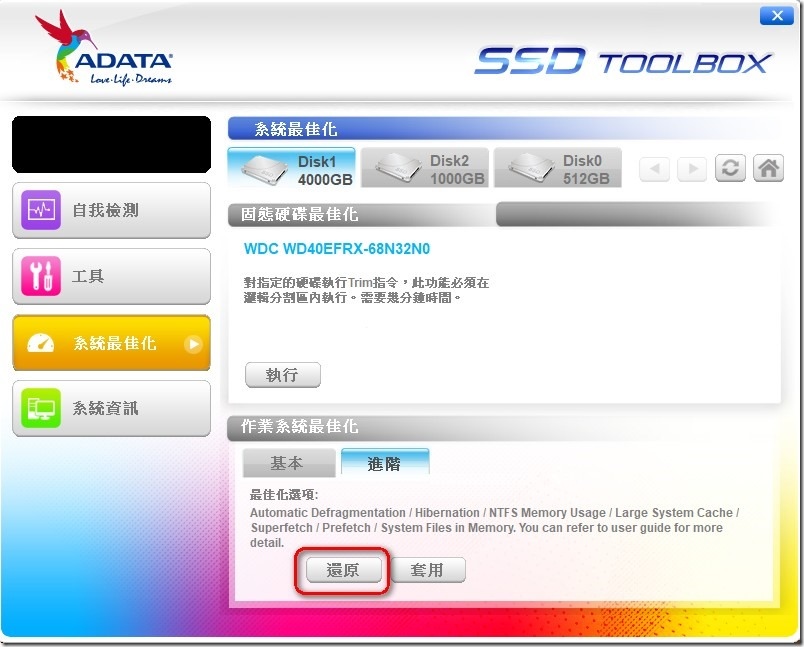Image resolution: width=804 pixels, height=647 pixels.
Task: Click the previous disk arrow
Action: [654, 169]
